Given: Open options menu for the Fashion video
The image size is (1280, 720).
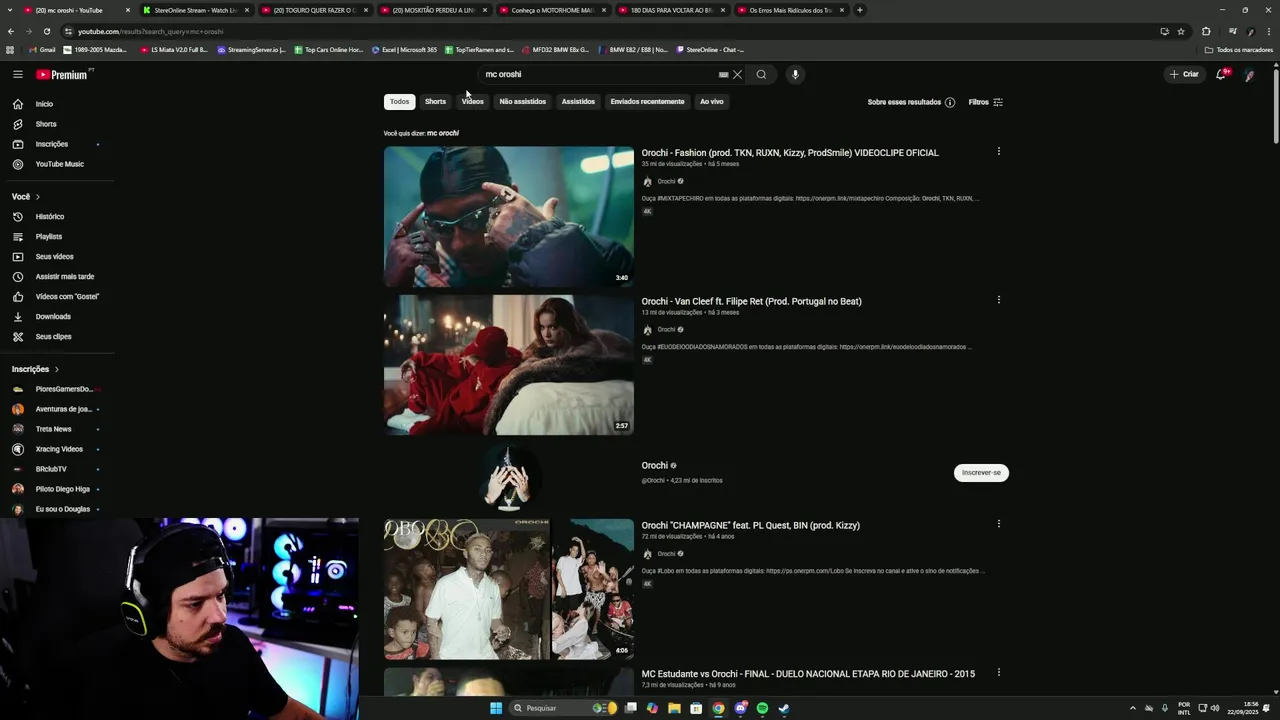Looking at the screenshot, I should pyautogui.click(x=998, y=152).
